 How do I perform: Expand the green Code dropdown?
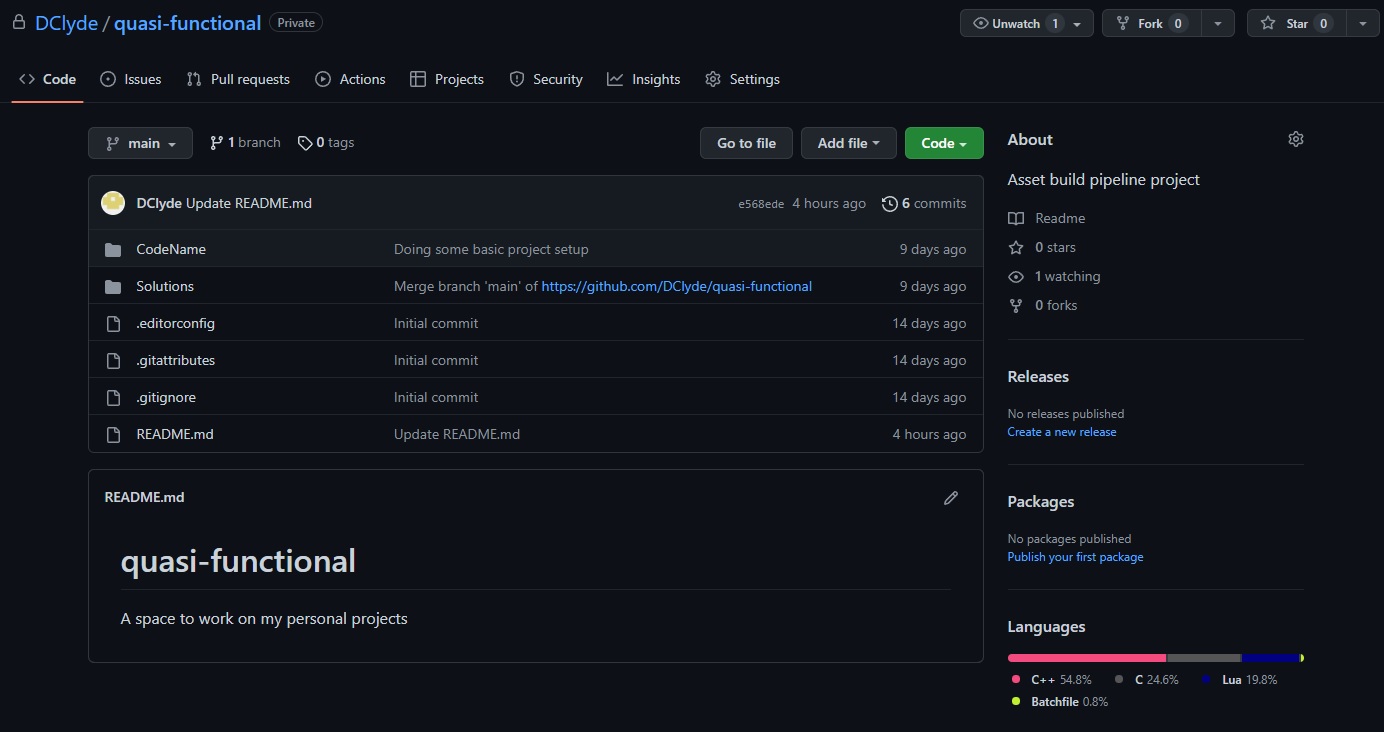pos(943,143)
